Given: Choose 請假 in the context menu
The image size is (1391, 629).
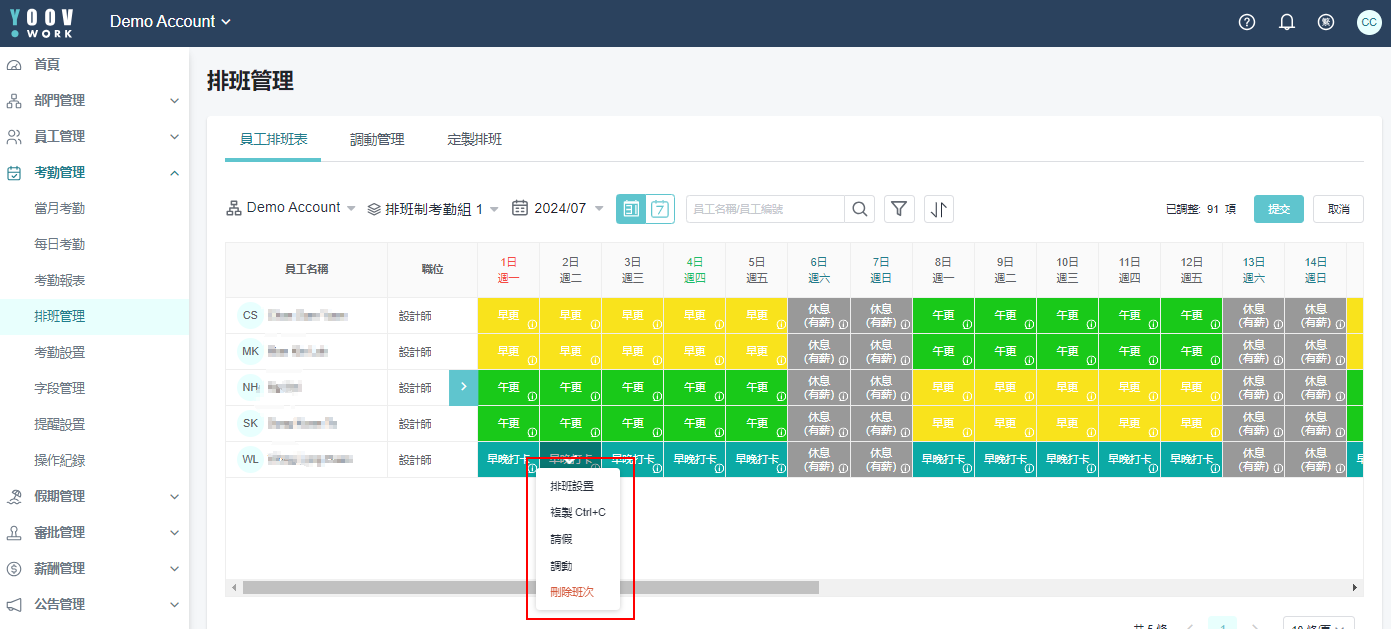Looking at the screenshot, I should 561,539.
